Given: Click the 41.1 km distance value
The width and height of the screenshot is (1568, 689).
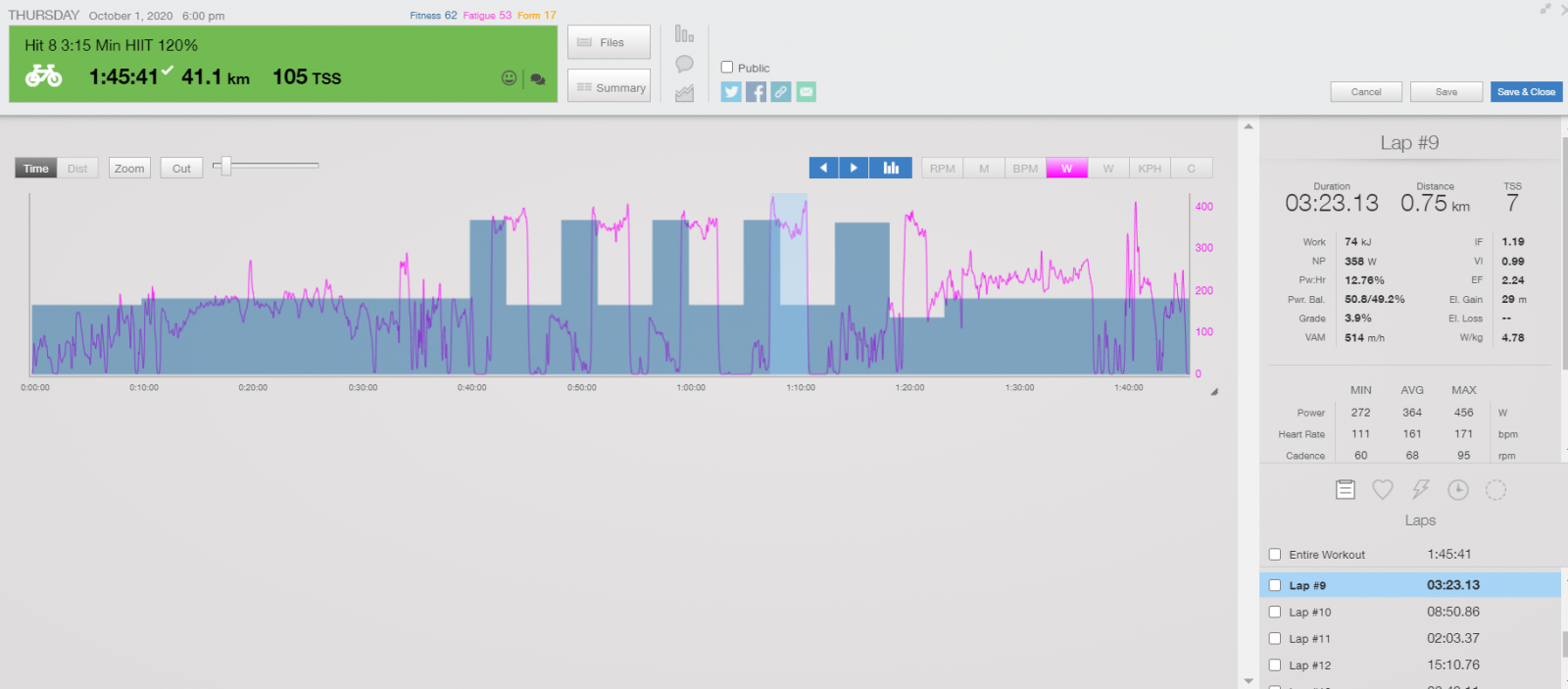Looking at the screenshot, I should click(216, 77).
